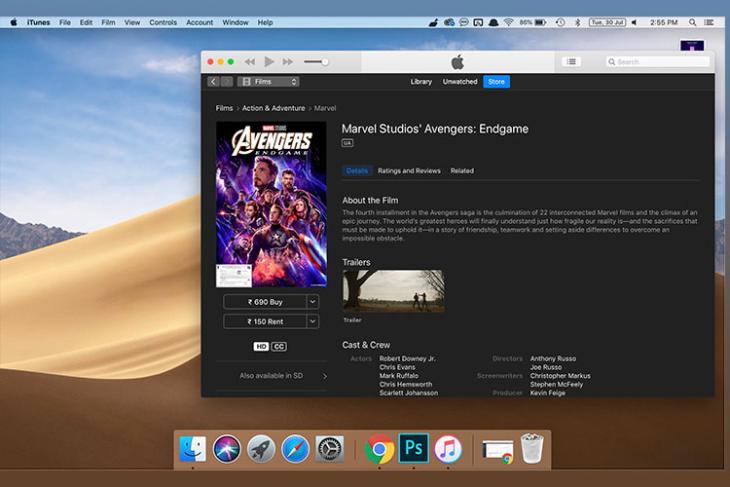Click the iTunes search field
The width and height of the screenshot is (730, 487).
(657, 61)
